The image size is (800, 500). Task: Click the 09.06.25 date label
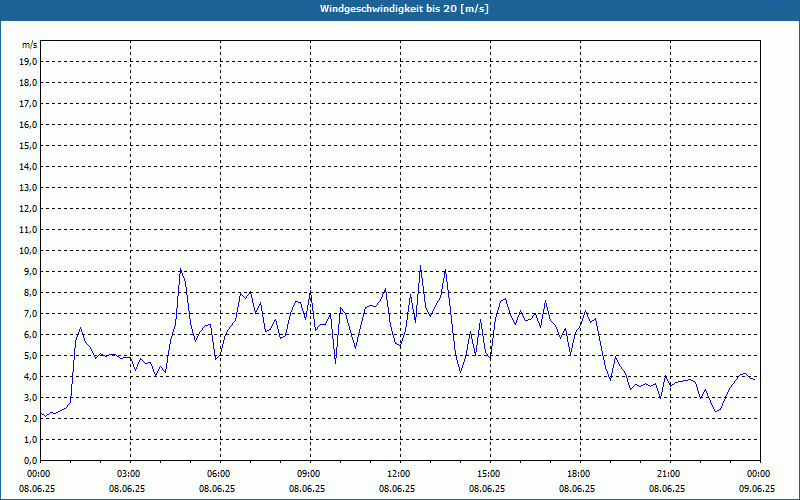coord(757,489)
